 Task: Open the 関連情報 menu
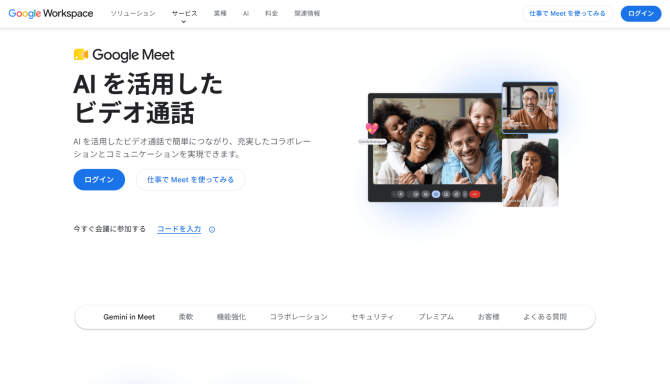[x=307, y=13]
